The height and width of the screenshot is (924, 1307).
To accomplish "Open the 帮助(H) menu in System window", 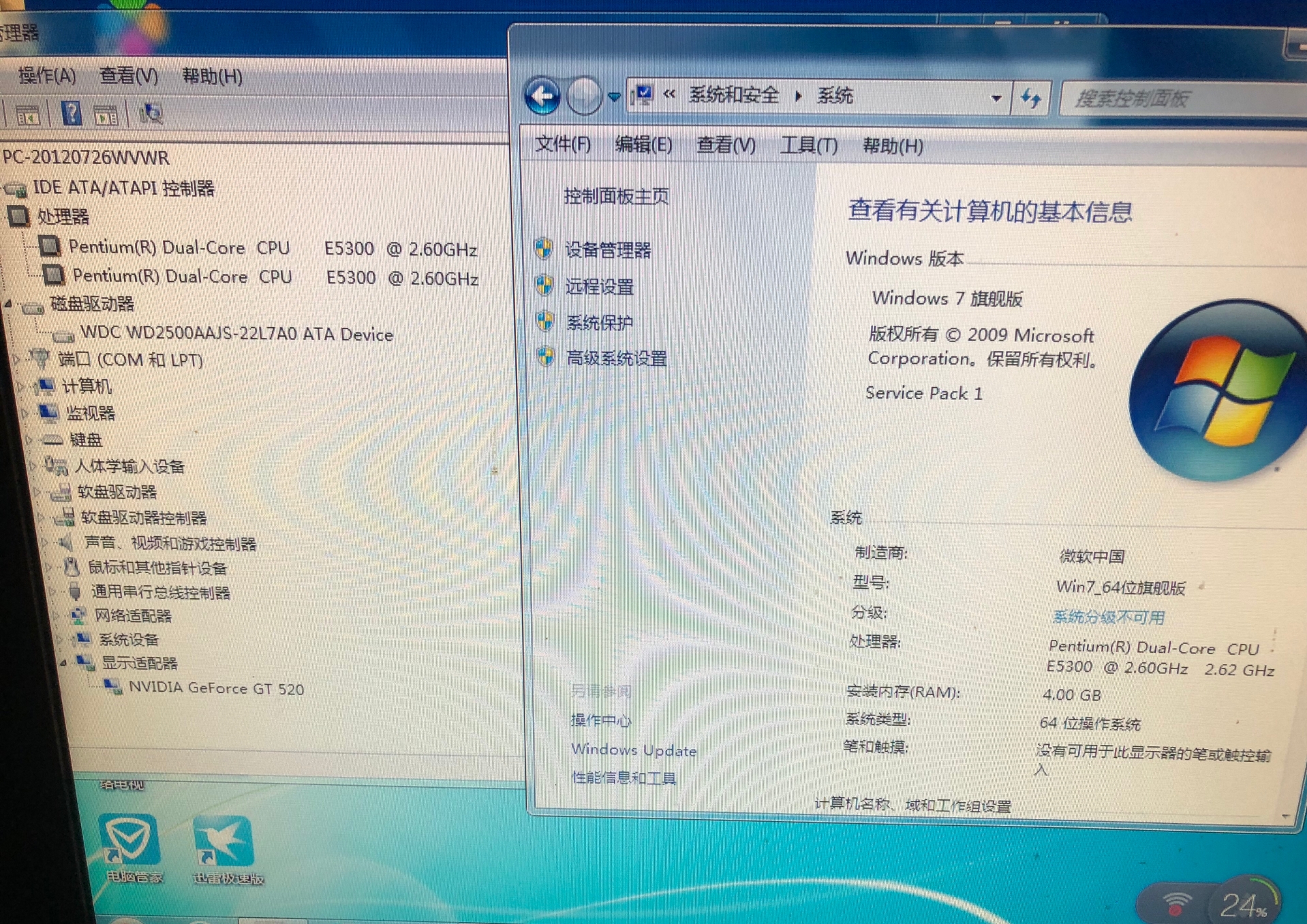I will point(893,146).
